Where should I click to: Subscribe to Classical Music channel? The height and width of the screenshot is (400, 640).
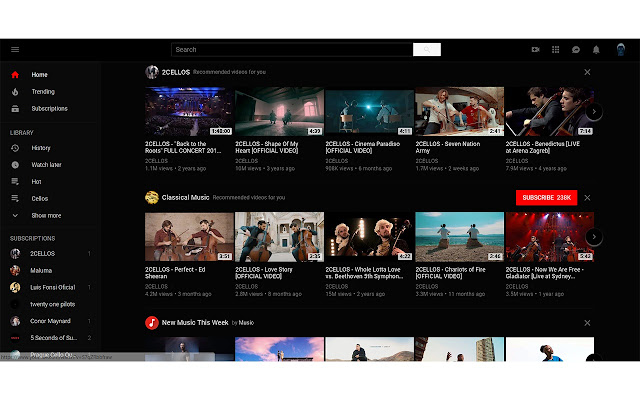(x=546, y=198)
